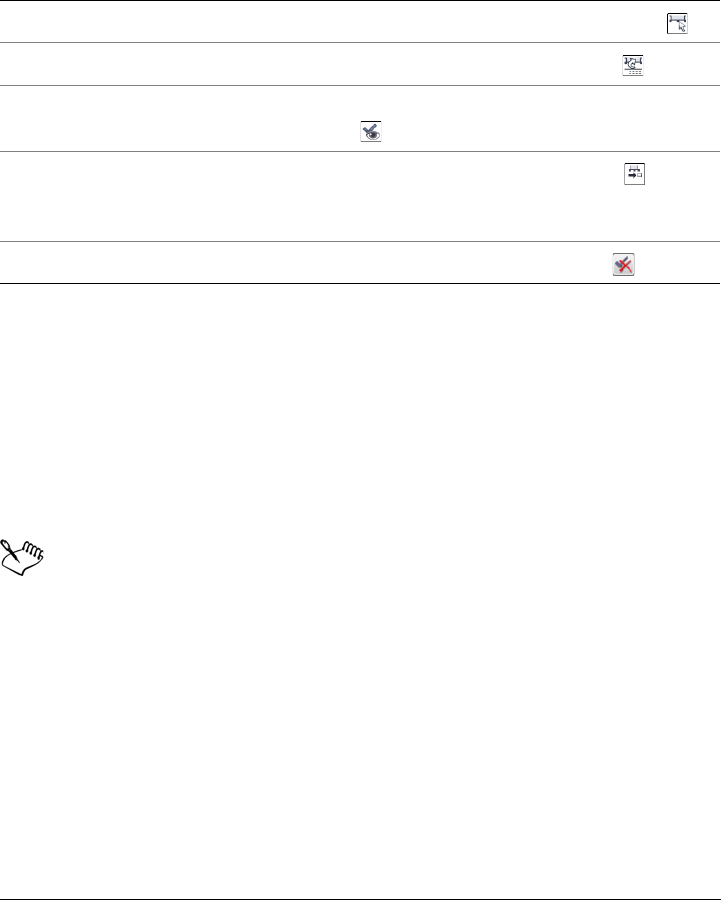Enable the eye icon beneath the blue checkmark
721x900 pixels.
coord(371,131)
